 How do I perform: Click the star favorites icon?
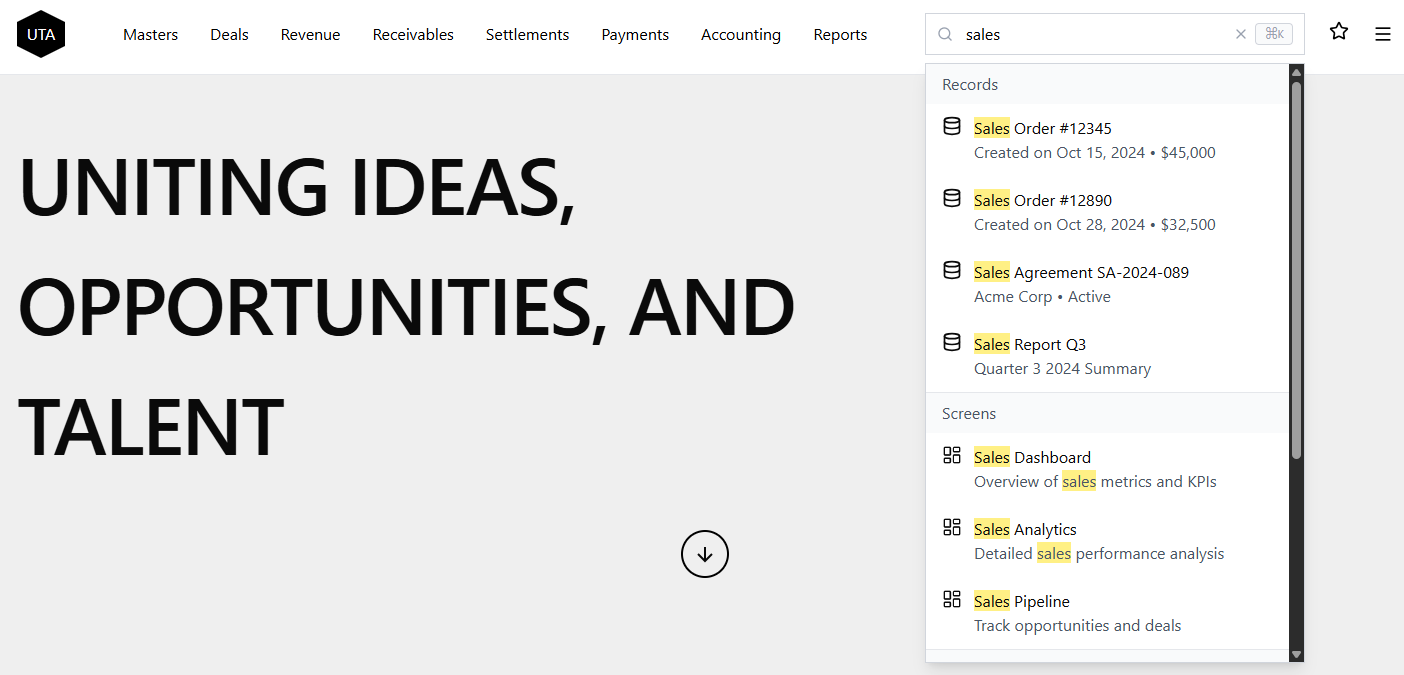click(x=1339, y=31)
